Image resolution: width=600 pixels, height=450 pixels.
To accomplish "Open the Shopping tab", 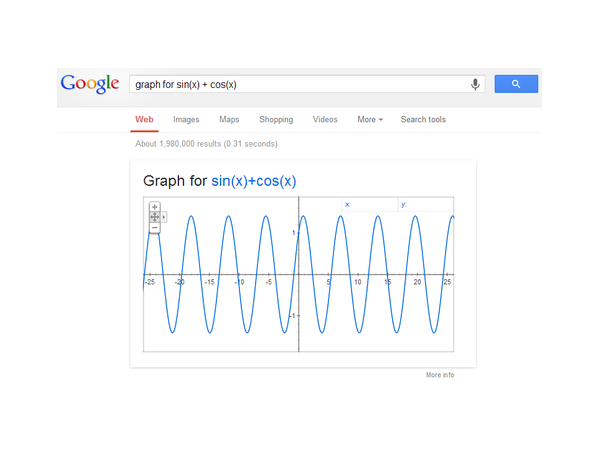I will click(x=276, y=120).
